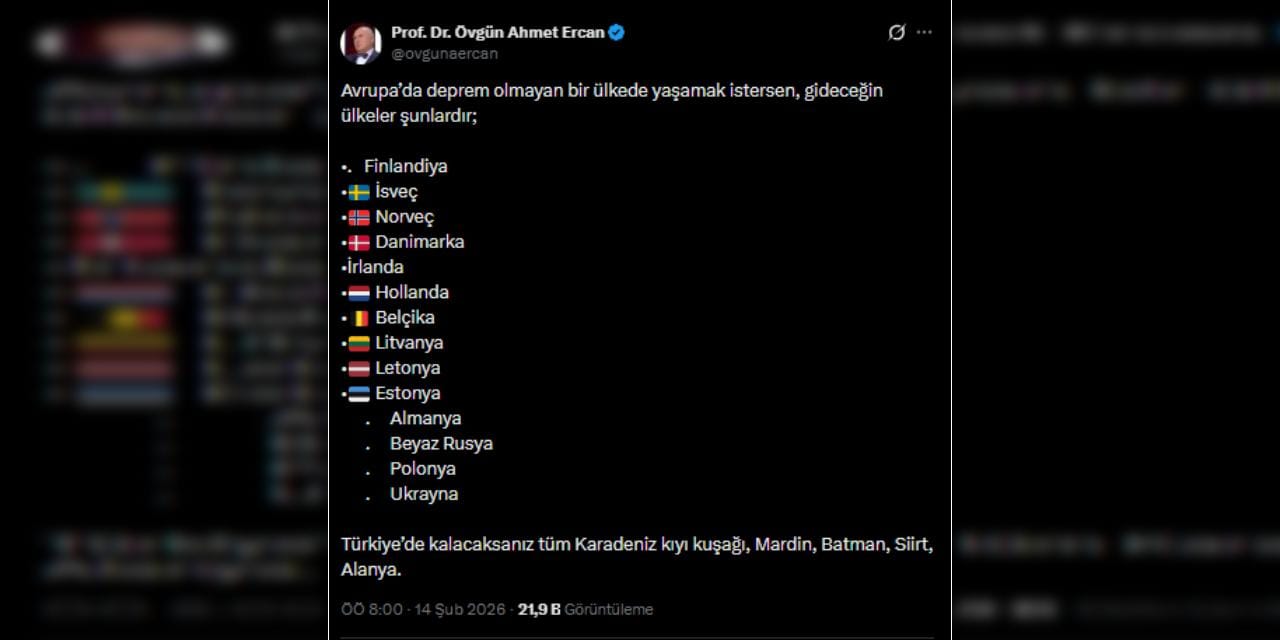Click the name Prof. Dr. Övgün Ahmet Ercan

(x=497, y=32)
